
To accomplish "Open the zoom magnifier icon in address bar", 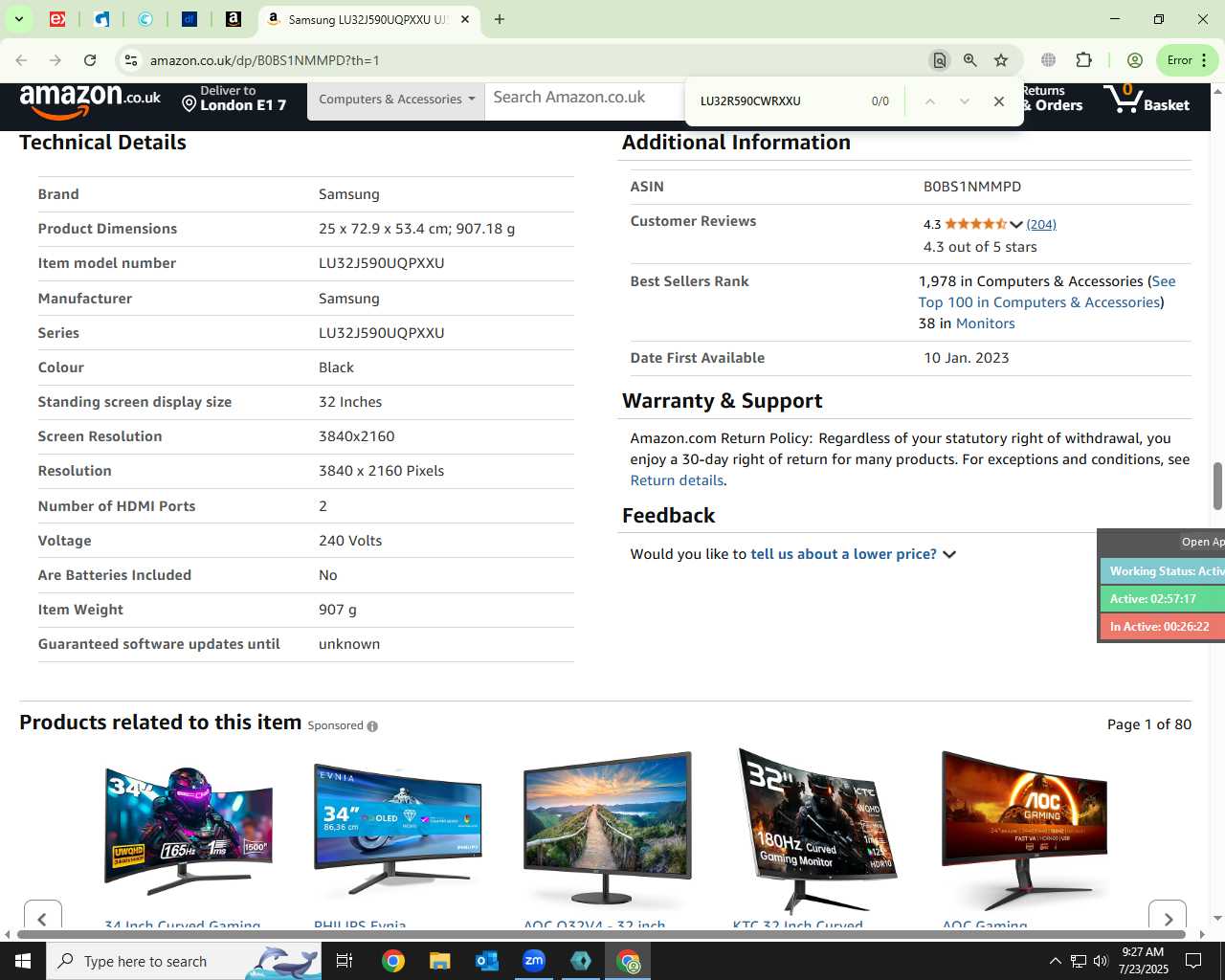I will tap(970, 60).
